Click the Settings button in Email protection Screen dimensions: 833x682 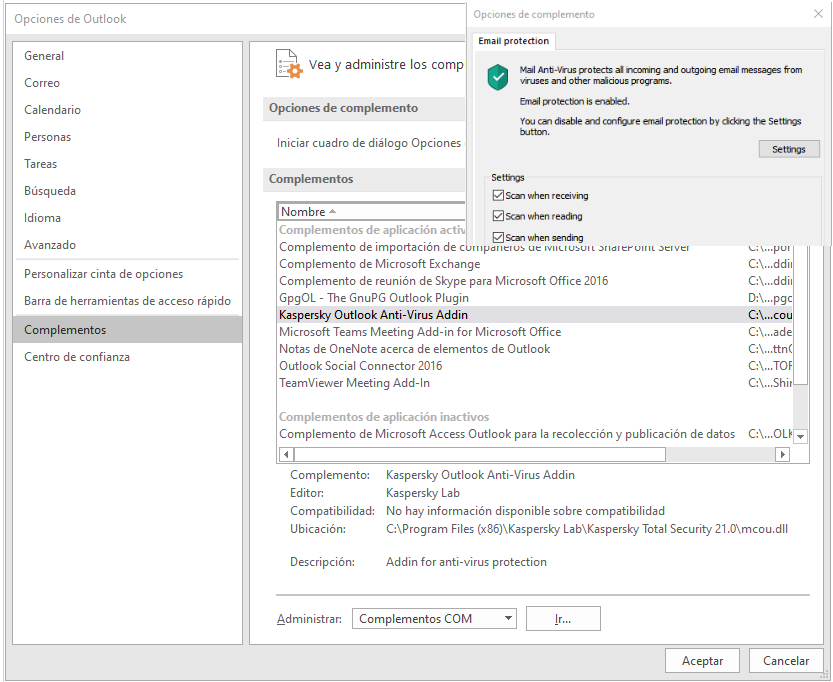(789, 149)
